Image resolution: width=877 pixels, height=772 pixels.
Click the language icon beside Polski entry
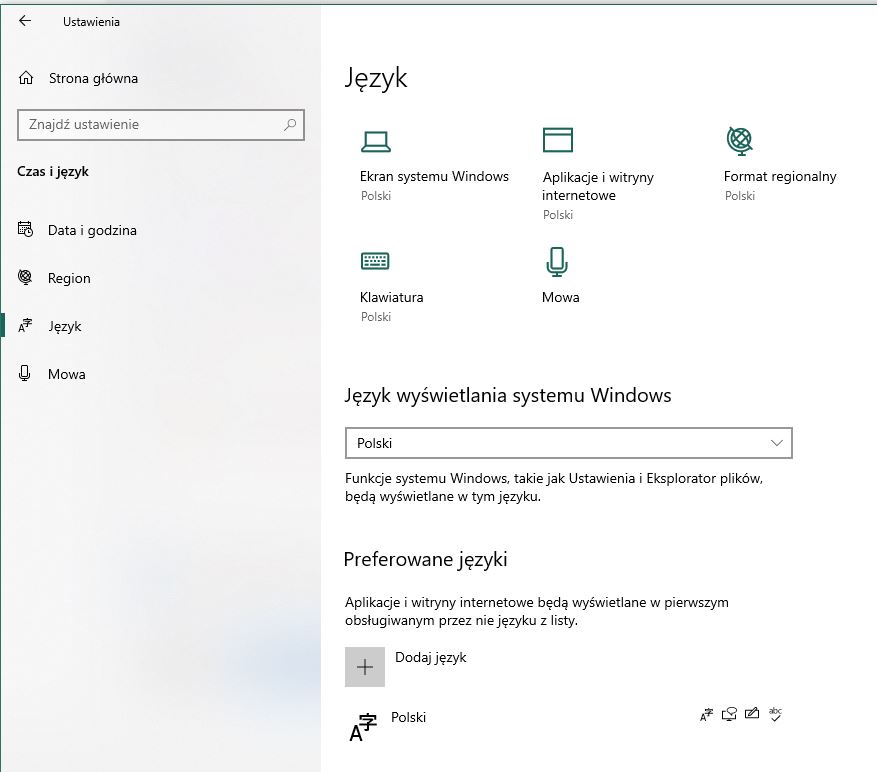click(363, 727)
